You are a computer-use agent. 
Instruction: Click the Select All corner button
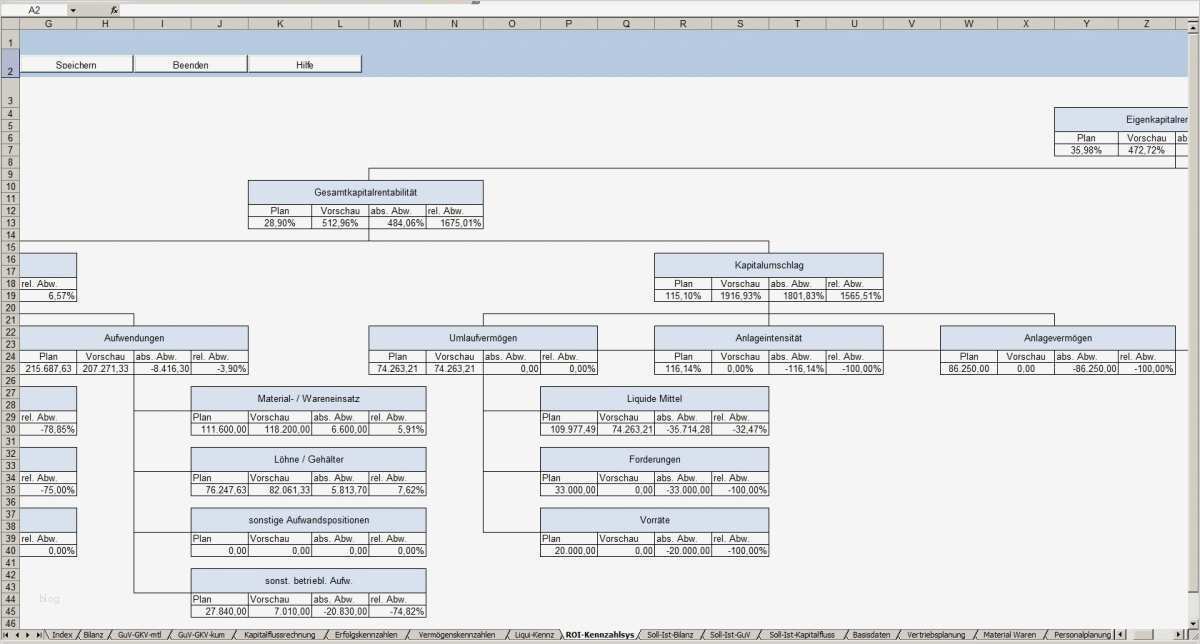click(12, 22)
